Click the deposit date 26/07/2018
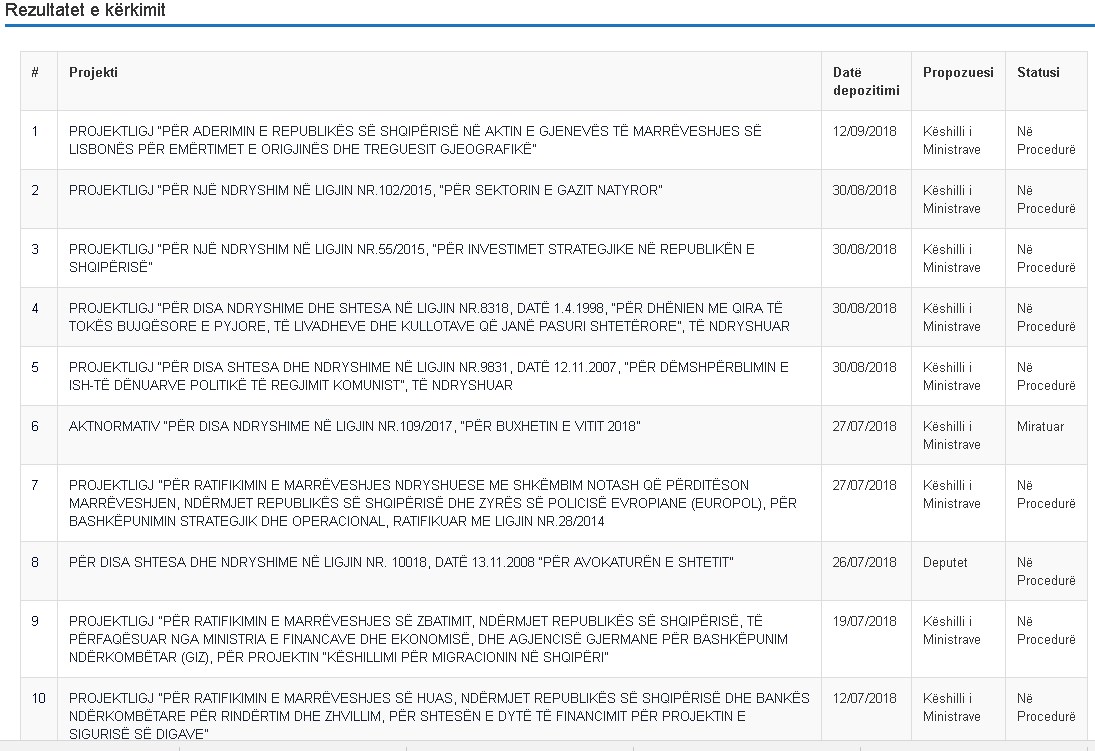The image size is (1095, 751). 865,562
